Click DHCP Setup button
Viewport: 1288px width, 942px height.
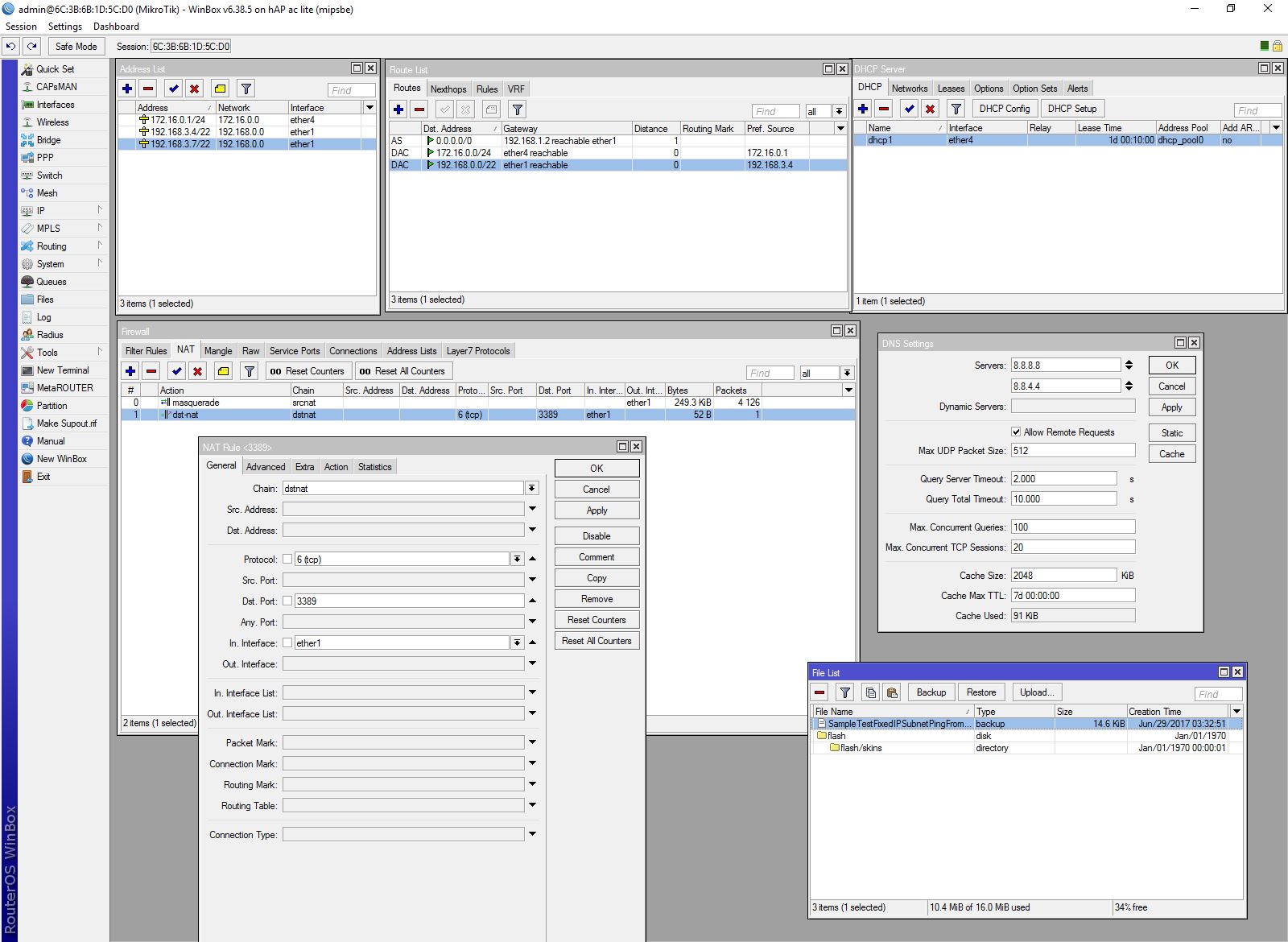tap(1072, 109)
